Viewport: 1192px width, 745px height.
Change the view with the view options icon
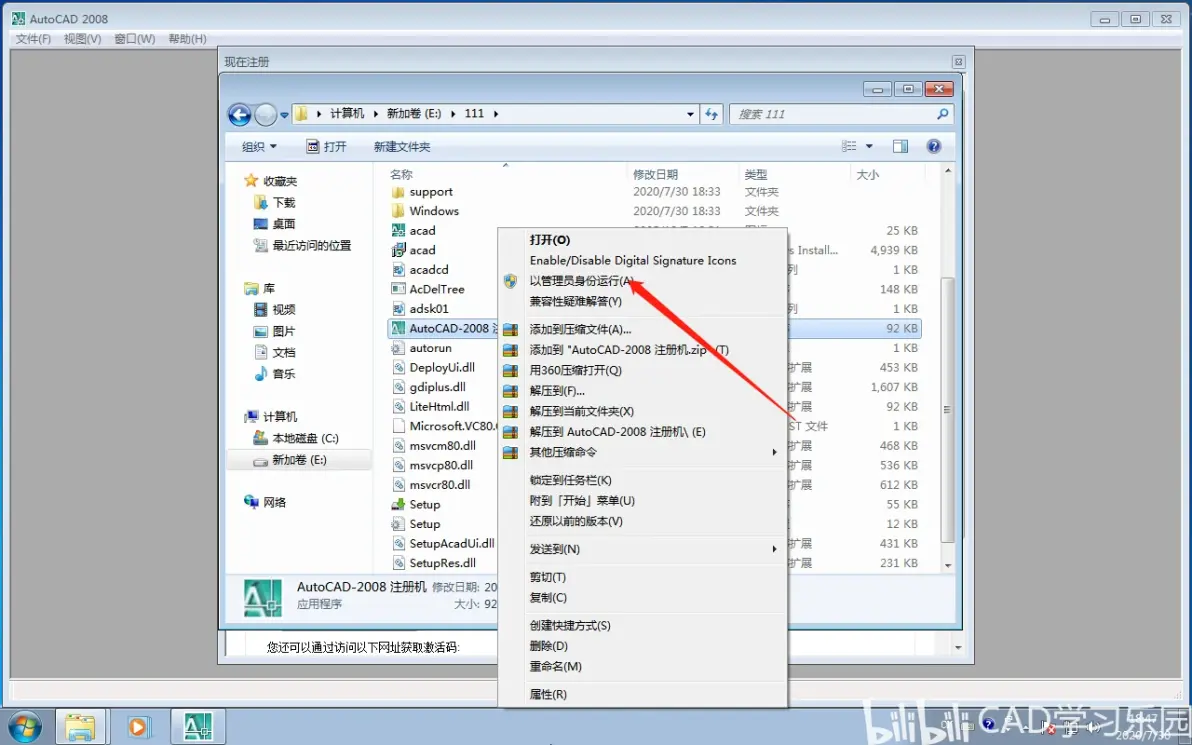pos(849,146)
